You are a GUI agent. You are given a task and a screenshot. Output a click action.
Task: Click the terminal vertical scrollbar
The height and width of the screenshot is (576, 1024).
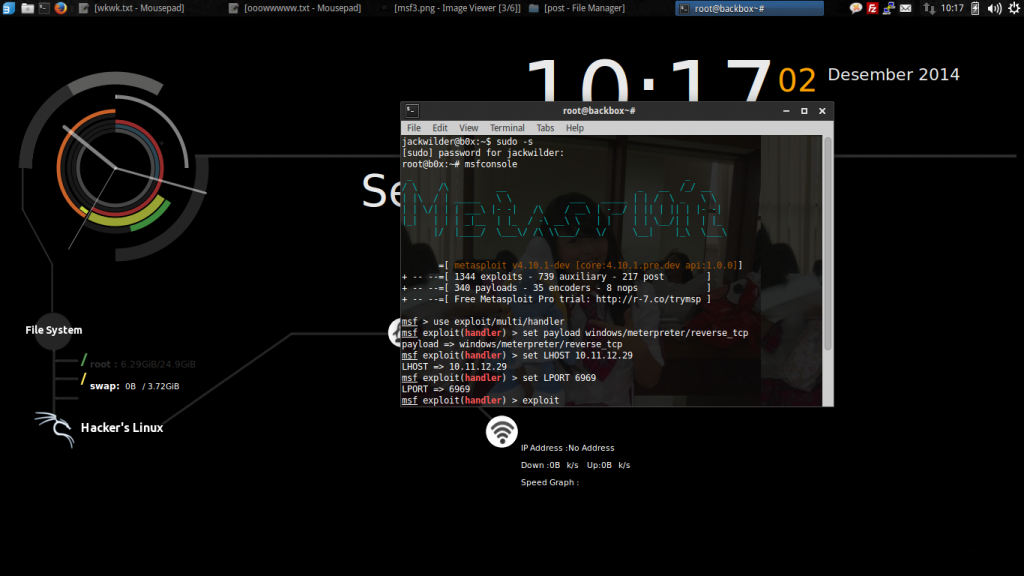pyautogui.click(x=827, y=244)
